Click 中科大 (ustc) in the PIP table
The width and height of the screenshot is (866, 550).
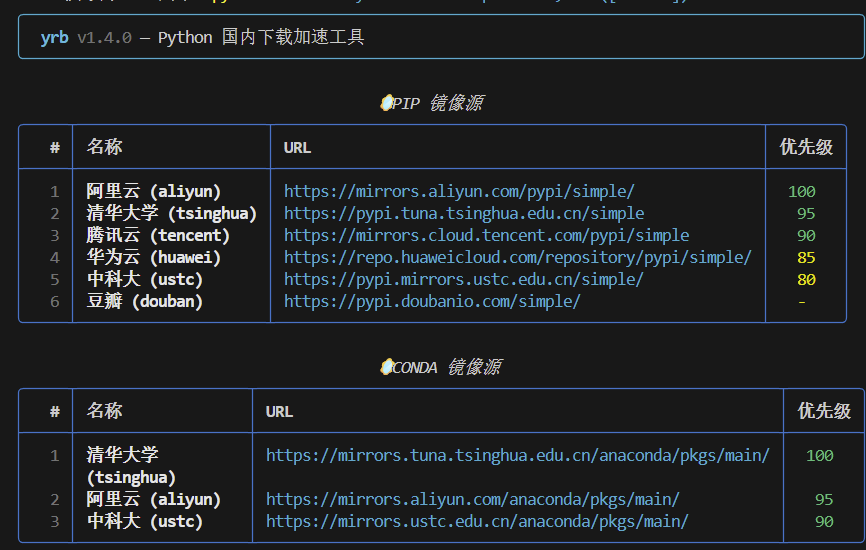click(145, 280)
